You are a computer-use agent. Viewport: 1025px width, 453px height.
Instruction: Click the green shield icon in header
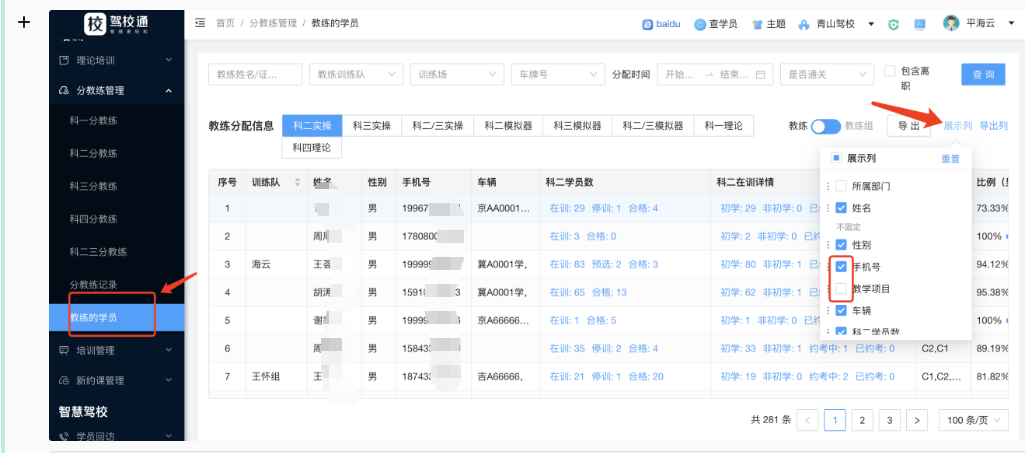(x=893, y=23)
